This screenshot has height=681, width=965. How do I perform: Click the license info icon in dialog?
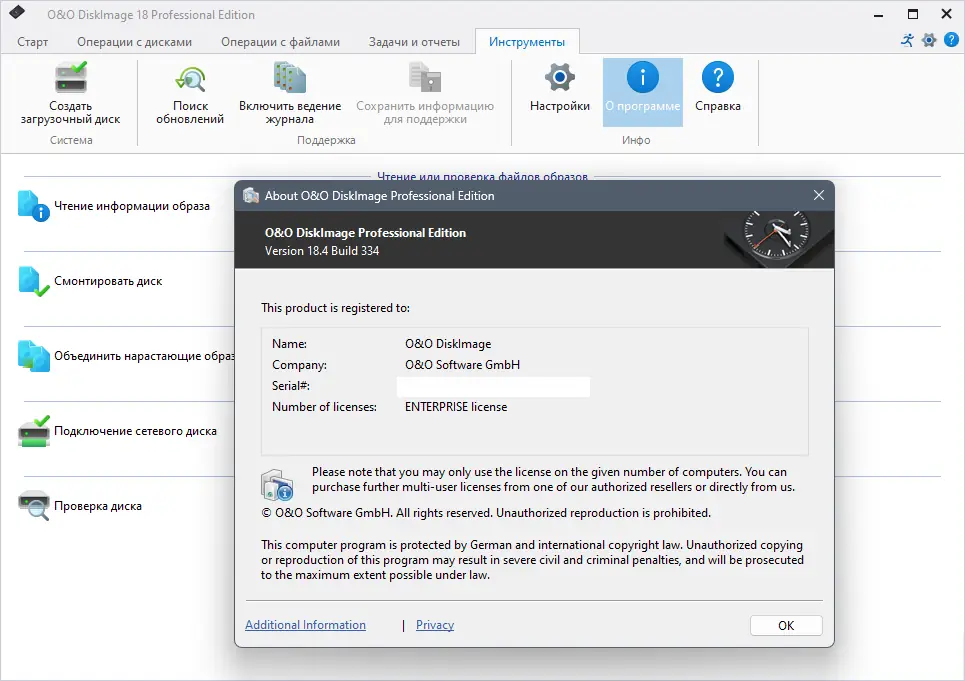click(277, 485)
